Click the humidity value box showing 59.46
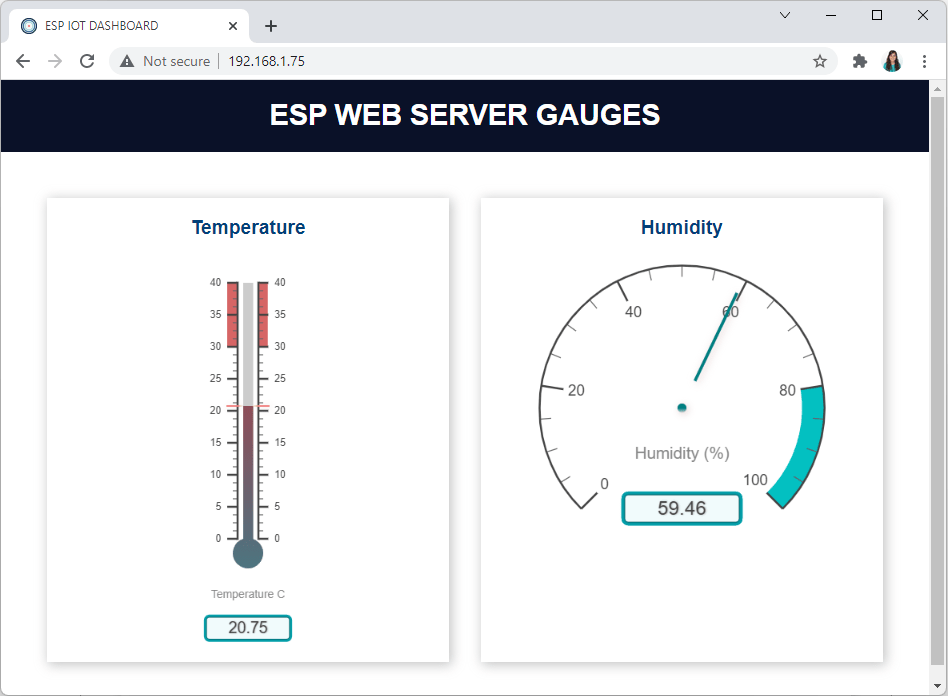This screenshot has width=948, height=696. [x=681, y=508]
